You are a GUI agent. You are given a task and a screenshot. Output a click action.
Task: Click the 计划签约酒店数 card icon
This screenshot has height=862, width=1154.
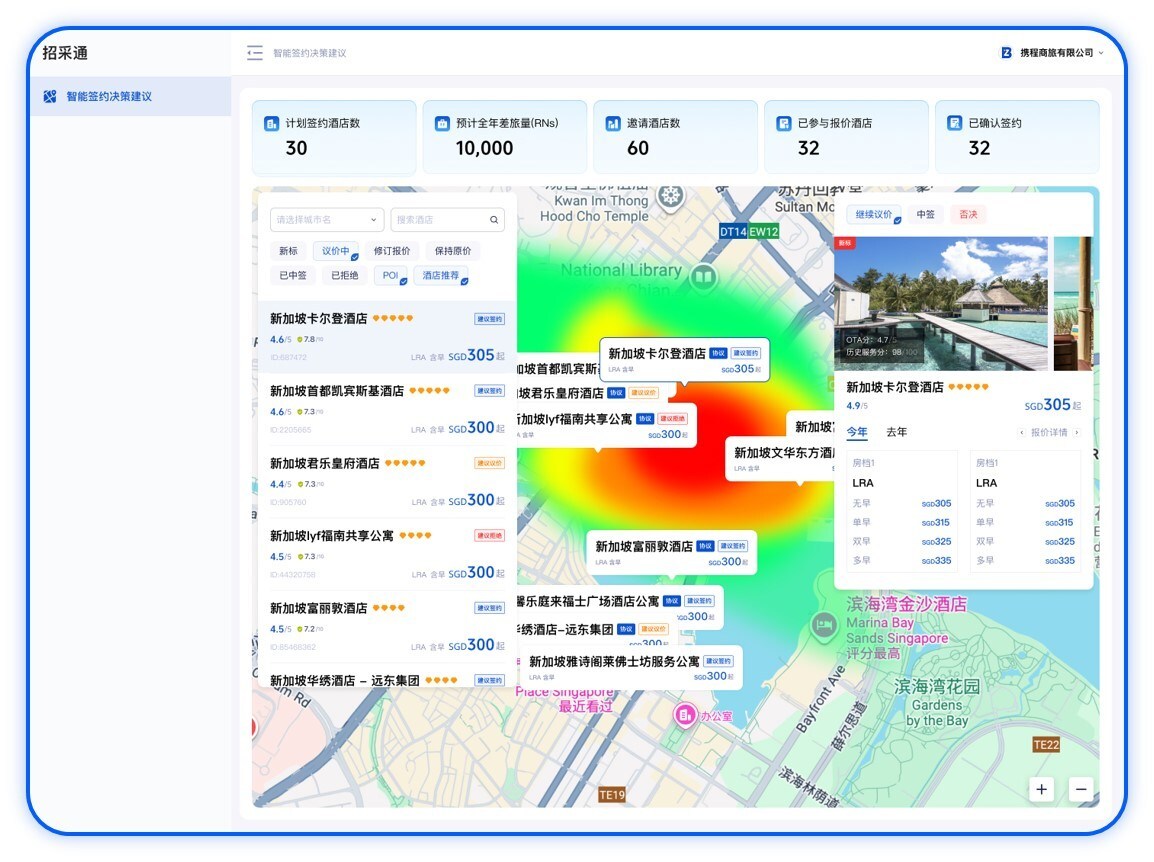tap(271, 124)
